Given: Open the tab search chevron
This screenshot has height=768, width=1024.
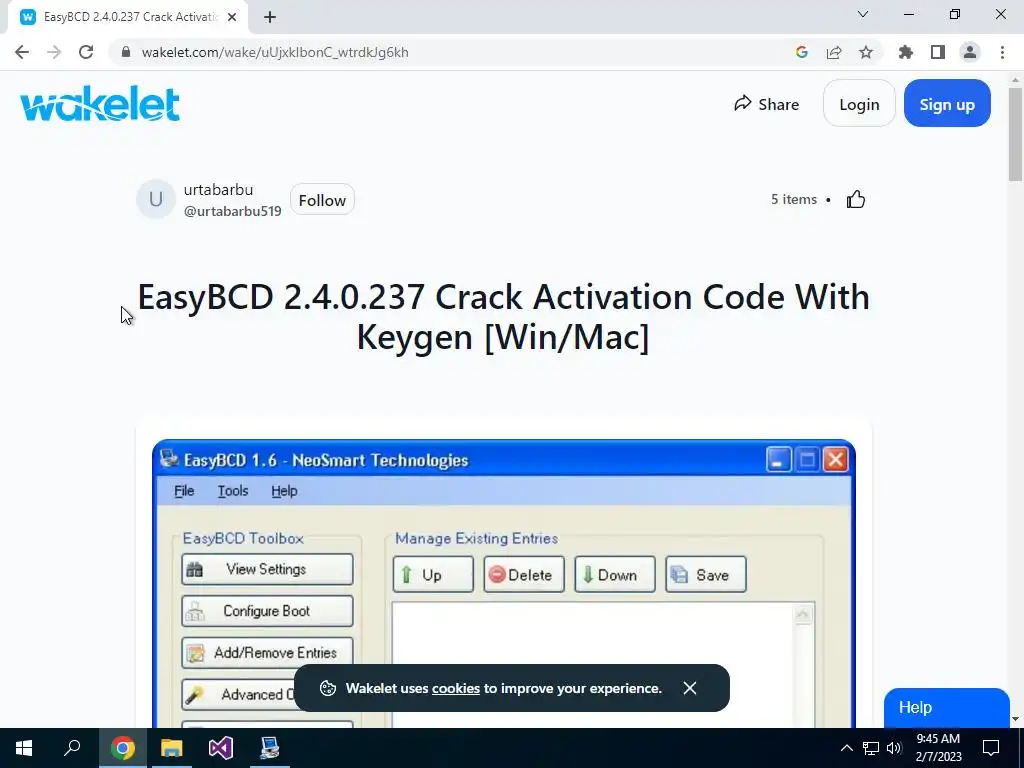Looking at the screenshot, I should click(863, 14).
